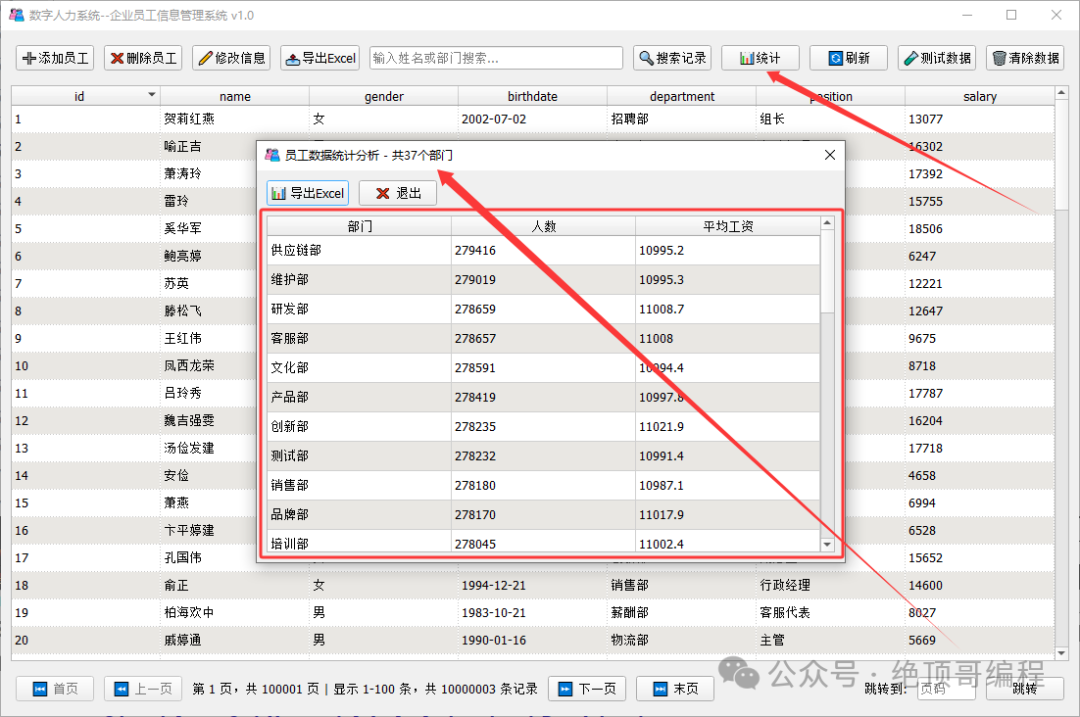Viewport: 1080px width, 717px height.
Task: Click main table scrollbar down arrow
Action: pos(1061,653)
